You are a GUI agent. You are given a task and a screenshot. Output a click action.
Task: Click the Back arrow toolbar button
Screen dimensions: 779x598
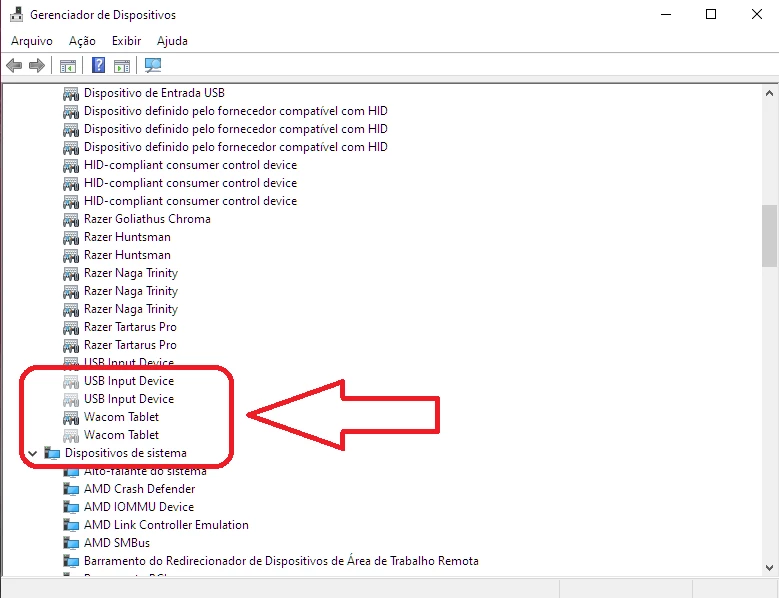click(x=14, y=65)
